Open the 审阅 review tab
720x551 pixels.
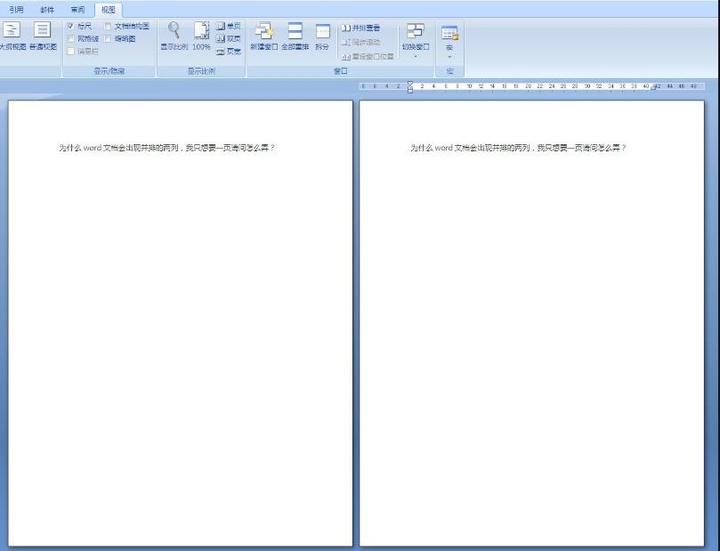pyautogui.click(x=78, y=9)
